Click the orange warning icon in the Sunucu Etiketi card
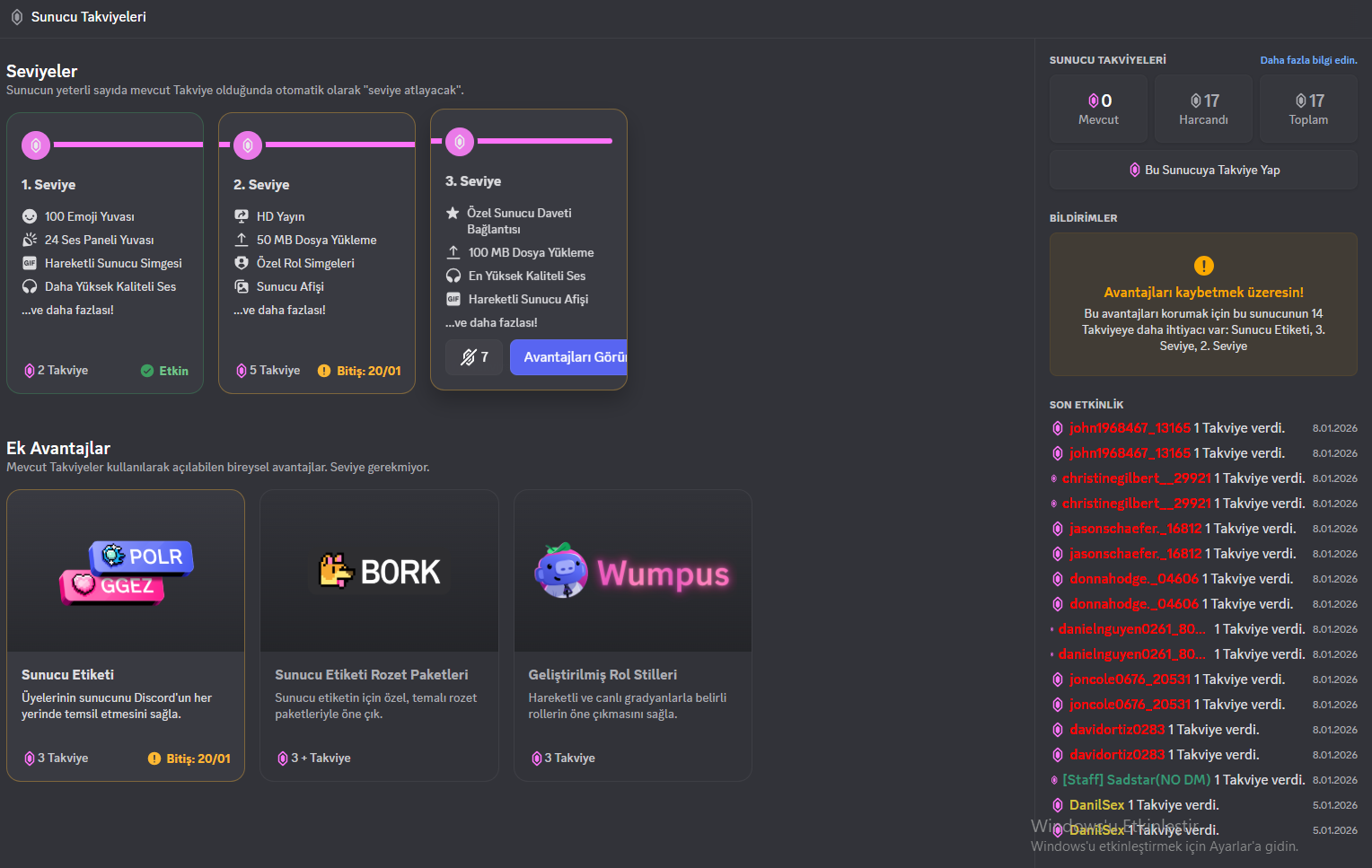The image size is (1372, 868). (x=154, y=758)
